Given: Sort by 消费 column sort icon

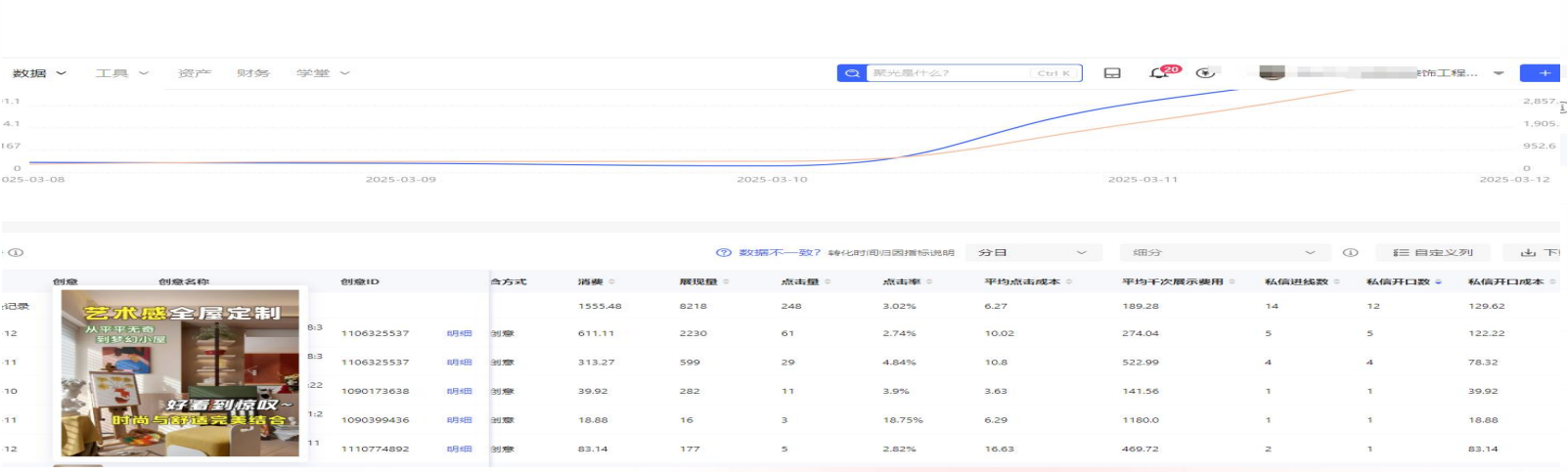Looking at the screenshot, I should tap(612, 281).
